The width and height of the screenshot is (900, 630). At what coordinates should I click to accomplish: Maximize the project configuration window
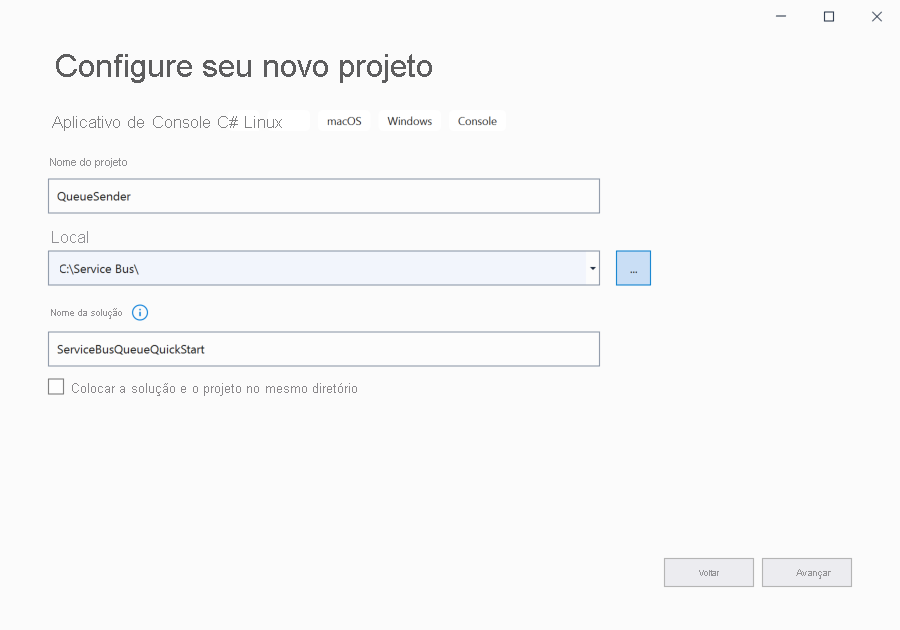click(x=828, y=16)
